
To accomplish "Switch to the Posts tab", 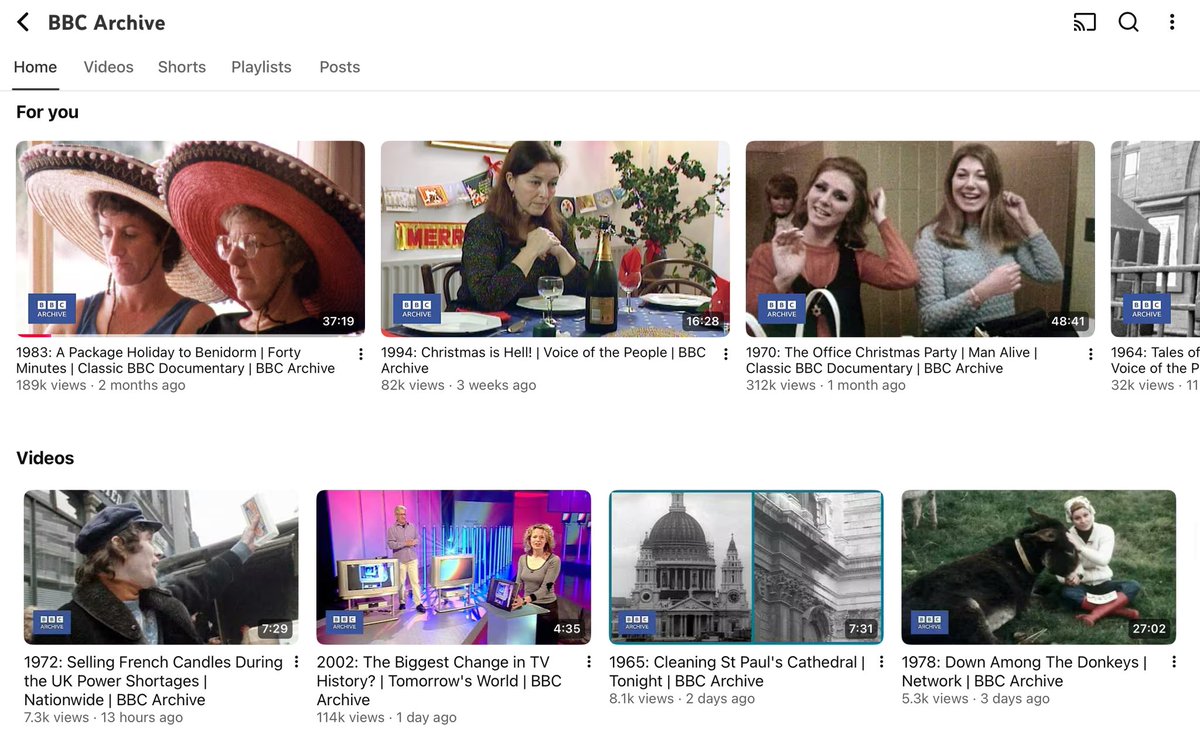I will click(339, 67).
